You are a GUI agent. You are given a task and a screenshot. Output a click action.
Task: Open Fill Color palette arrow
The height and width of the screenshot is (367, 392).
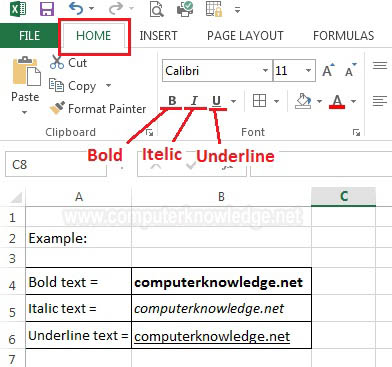(x=319, y=101)
